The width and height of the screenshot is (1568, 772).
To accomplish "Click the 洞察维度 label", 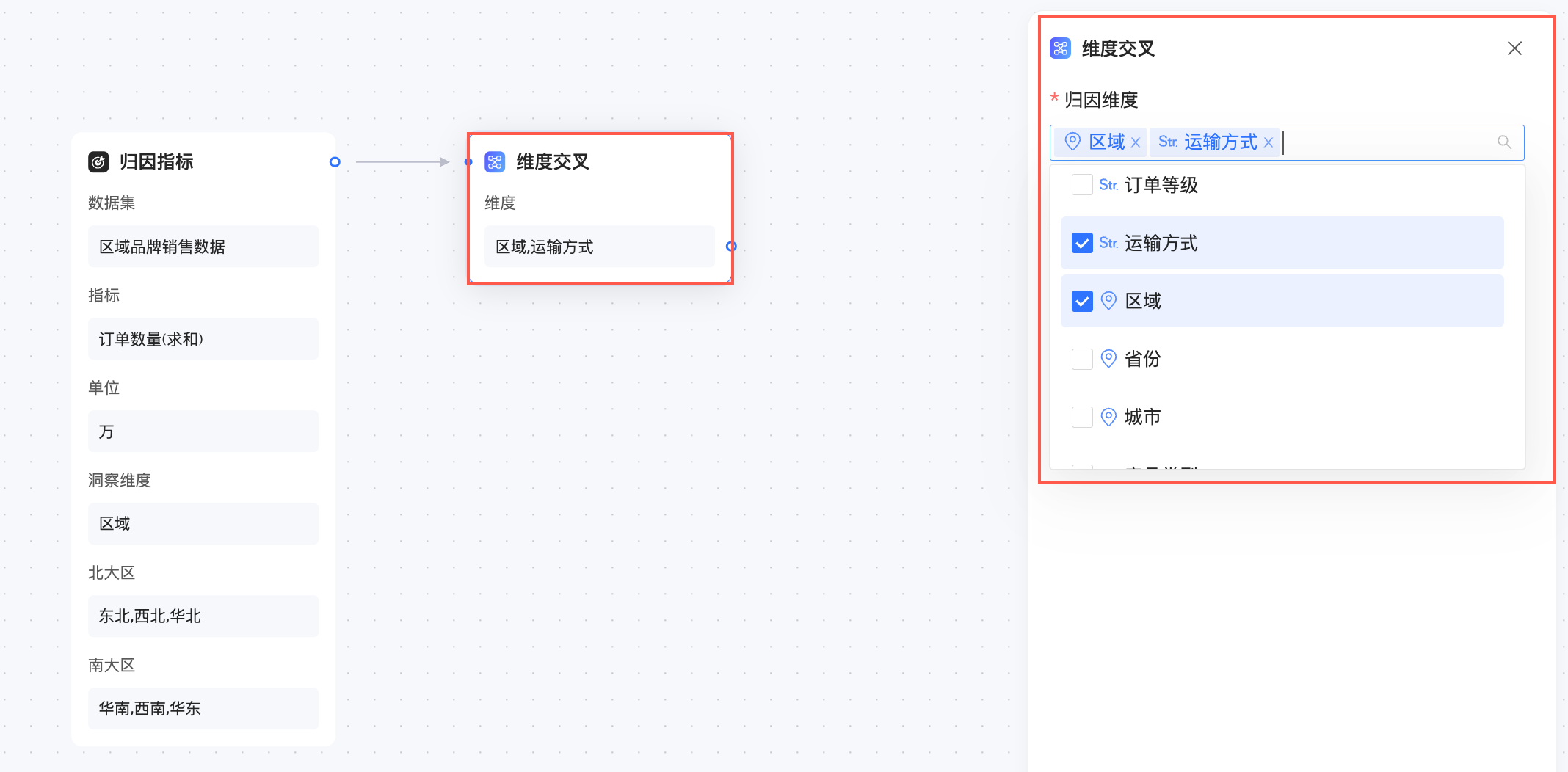I will pos(120,480).
